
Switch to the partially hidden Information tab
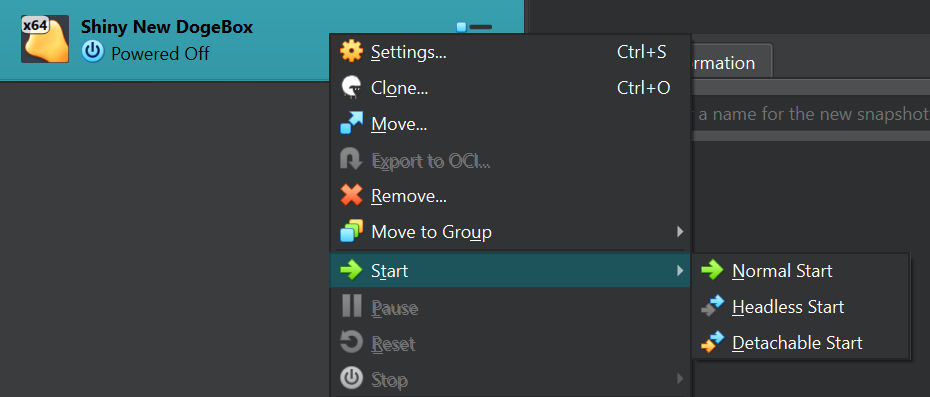point(731,62)
